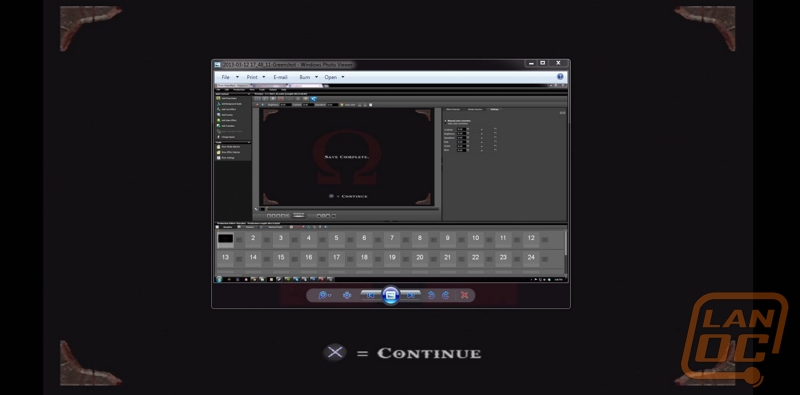Image resolution: width=800 pixels, height=395 pixels.
Task: Select the Manual color correction radio button
Action: [445, 120]
